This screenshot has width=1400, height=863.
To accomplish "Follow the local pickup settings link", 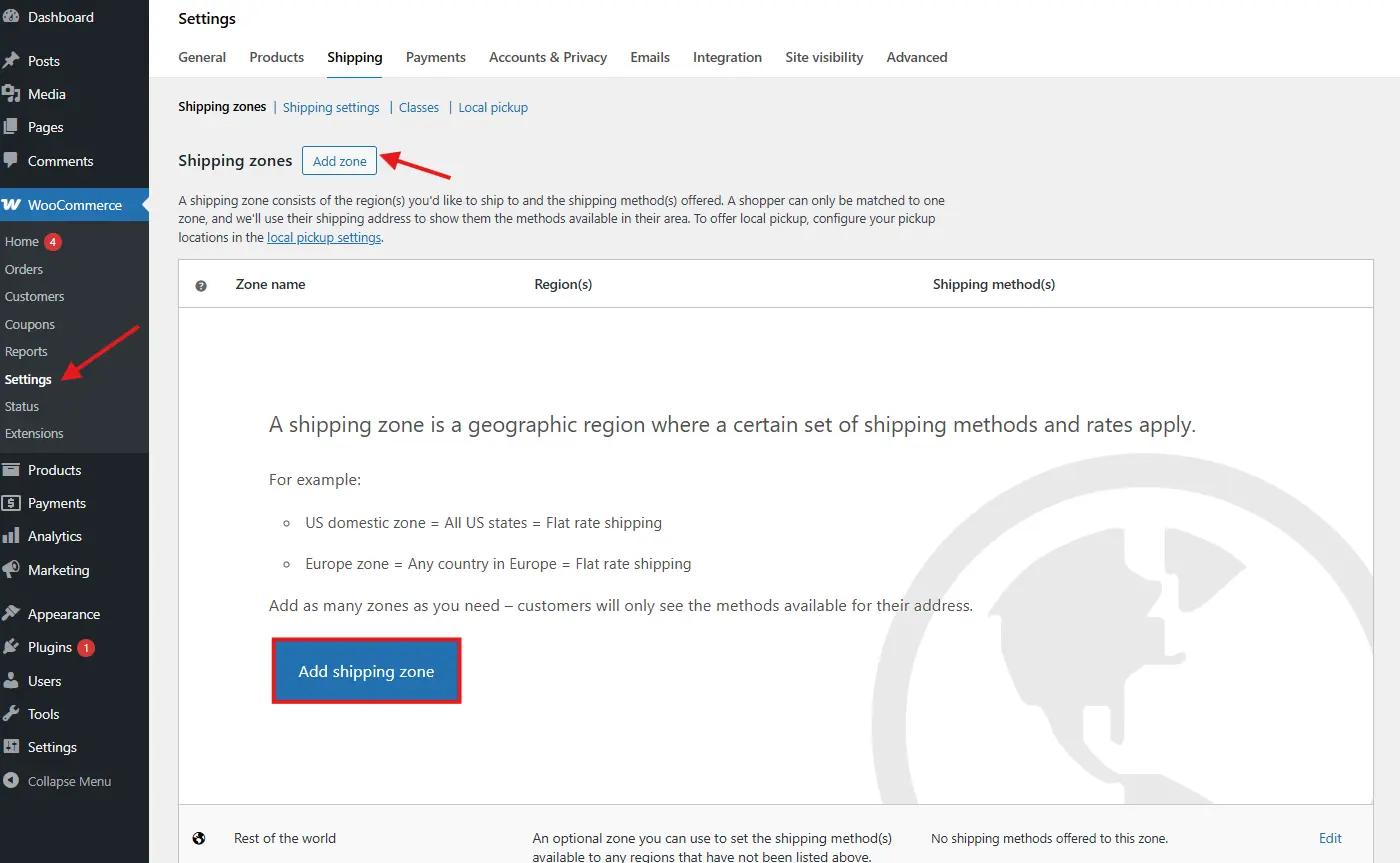I will pos(324,237).
